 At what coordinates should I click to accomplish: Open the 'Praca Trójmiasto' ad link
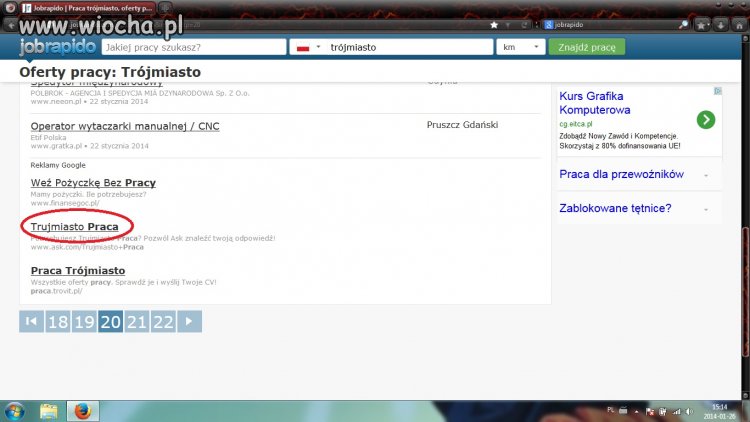78,271
